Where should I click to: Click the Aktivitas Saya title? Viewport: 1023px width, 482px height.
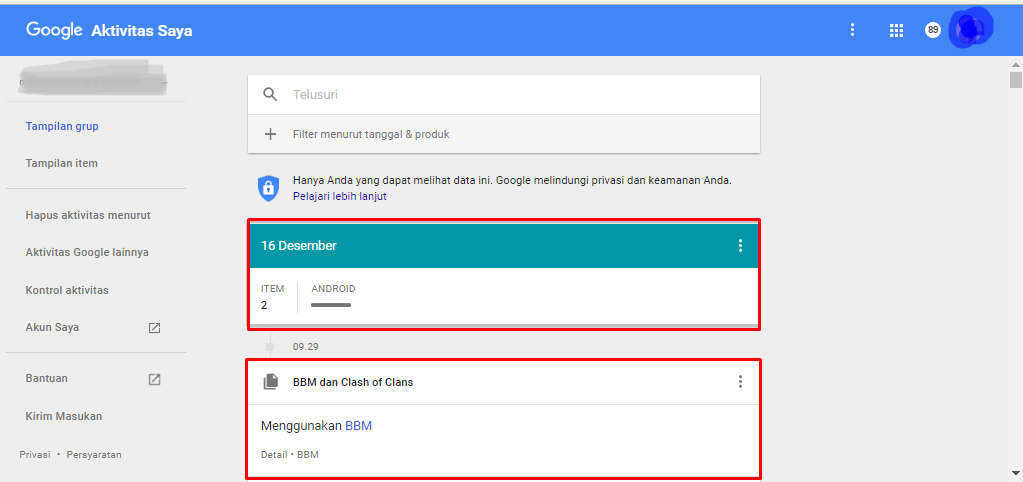tap(142, 31)
